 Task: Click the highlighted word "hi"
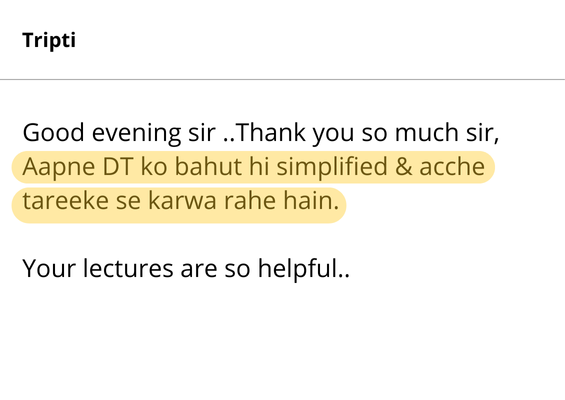259,166
